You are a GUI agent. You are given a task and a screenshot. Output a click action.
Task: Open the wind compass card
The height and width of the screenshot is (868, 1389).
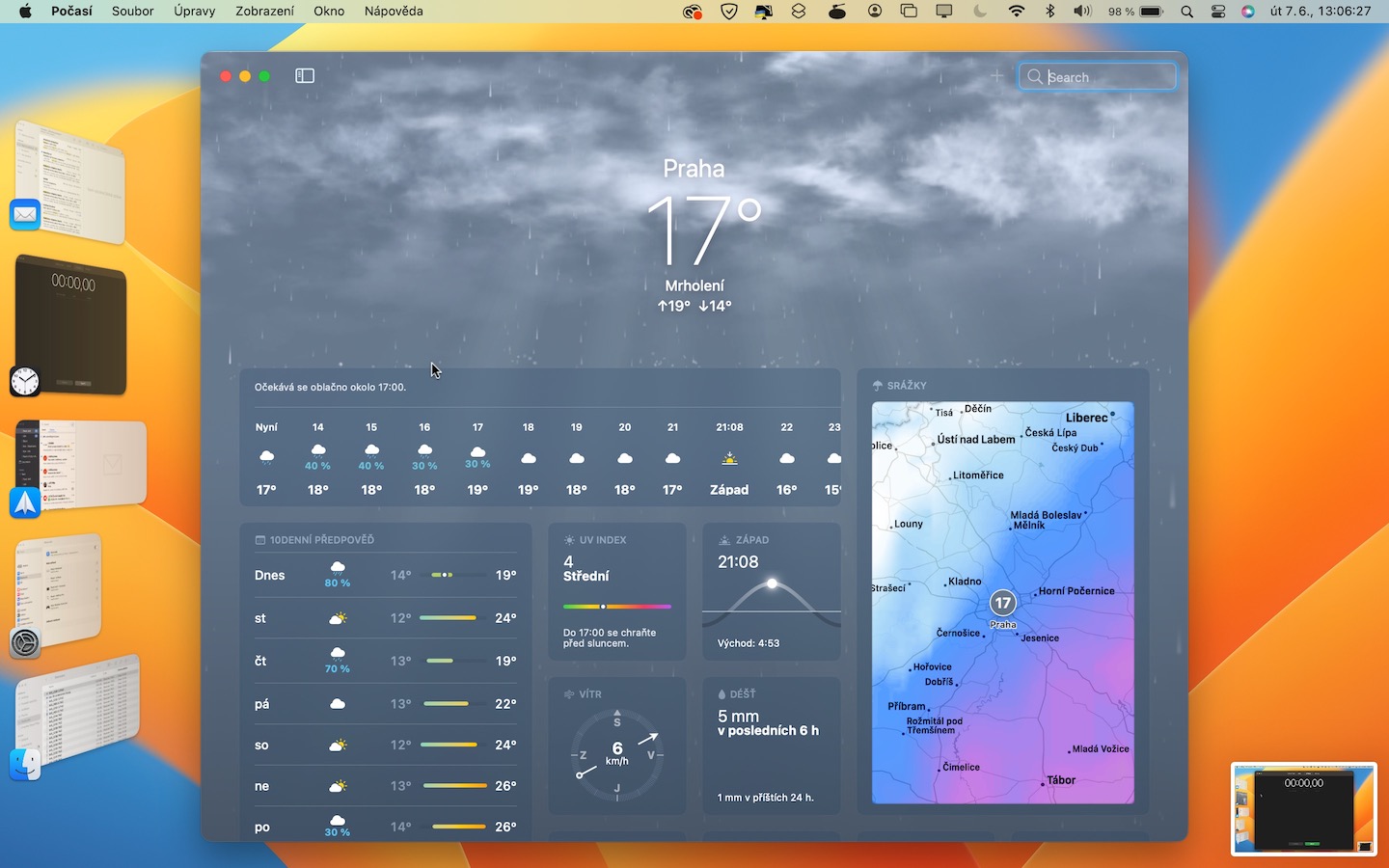[617, 746]
